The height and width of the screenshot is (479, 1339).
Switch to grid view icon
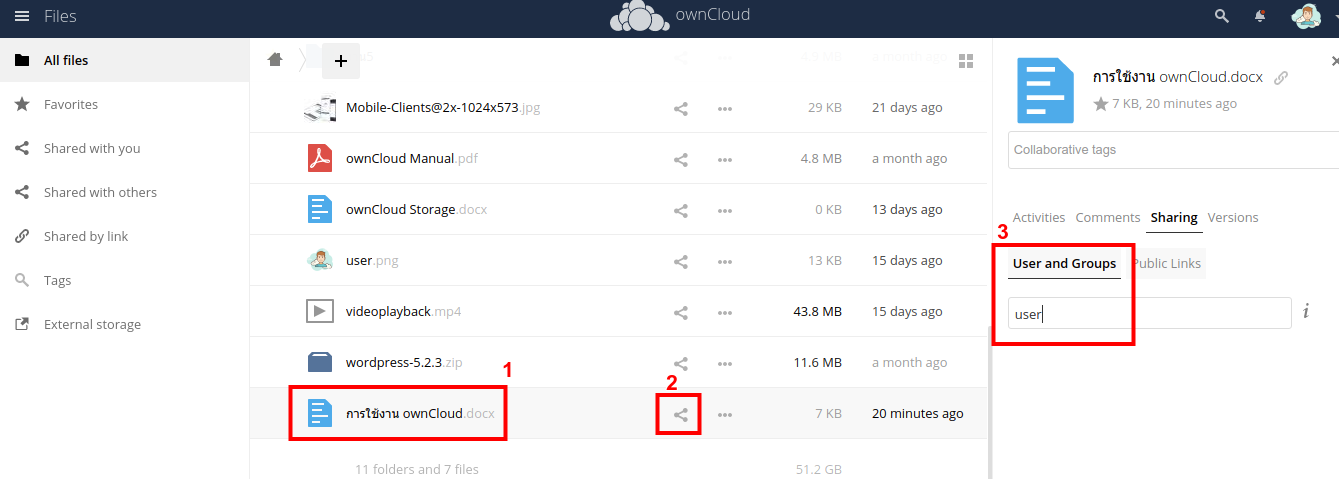[x=966, y=61]
